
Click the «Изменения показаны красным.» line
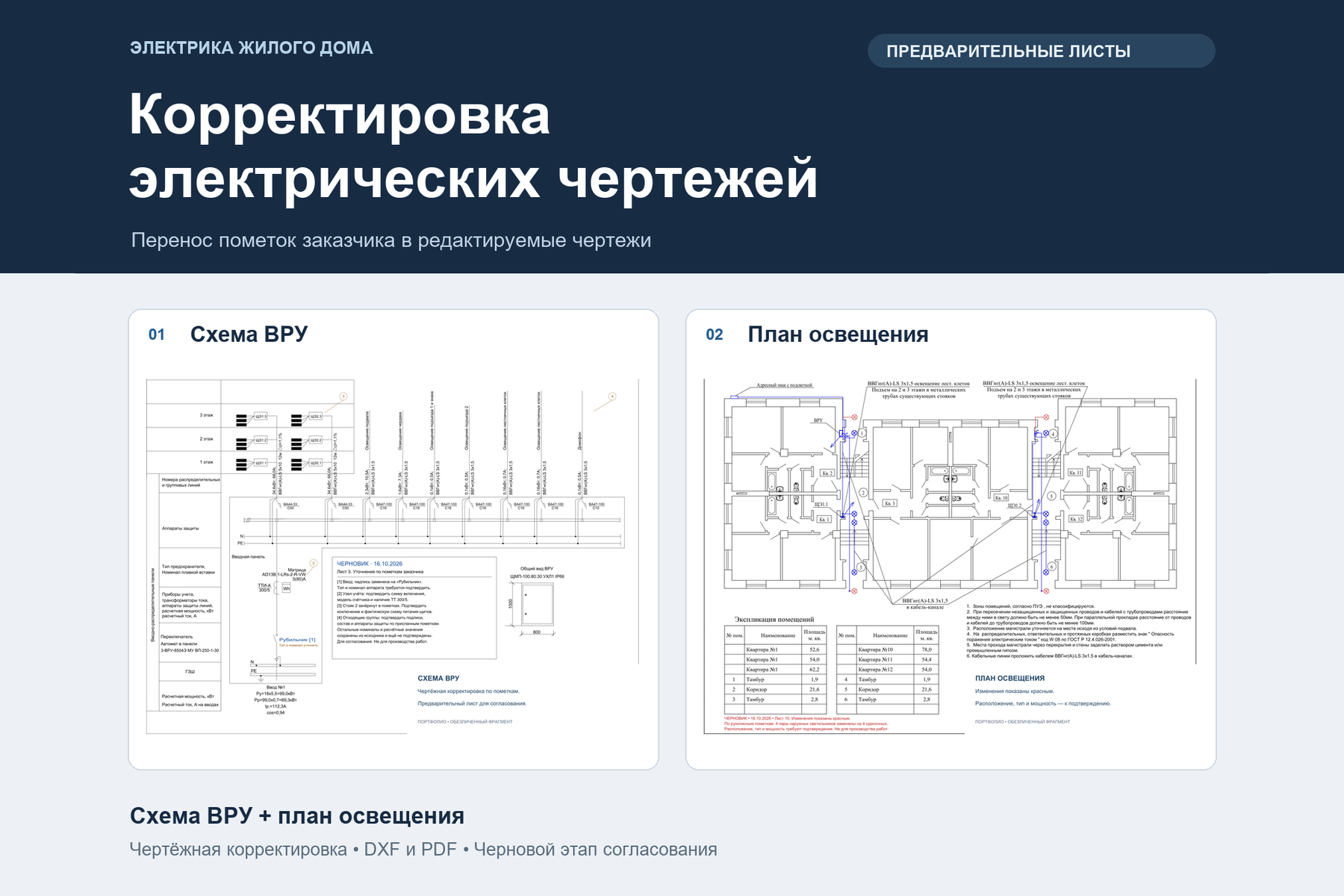click(1015, 691)
